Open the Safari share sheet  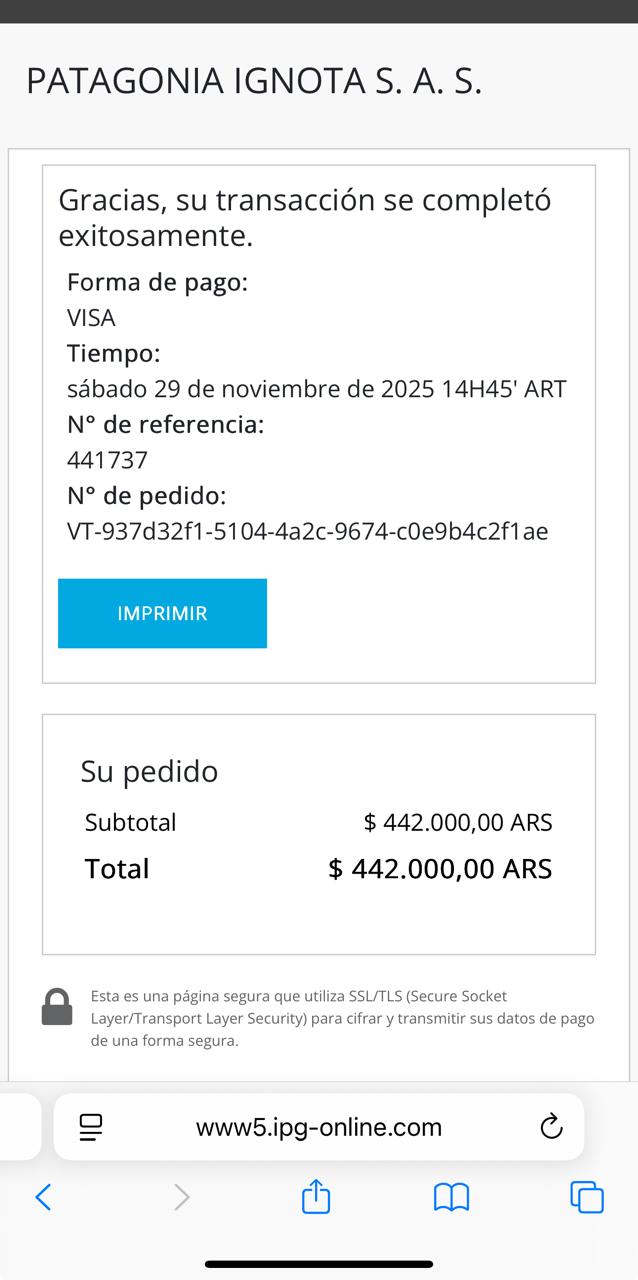[x=316, y=1196]
